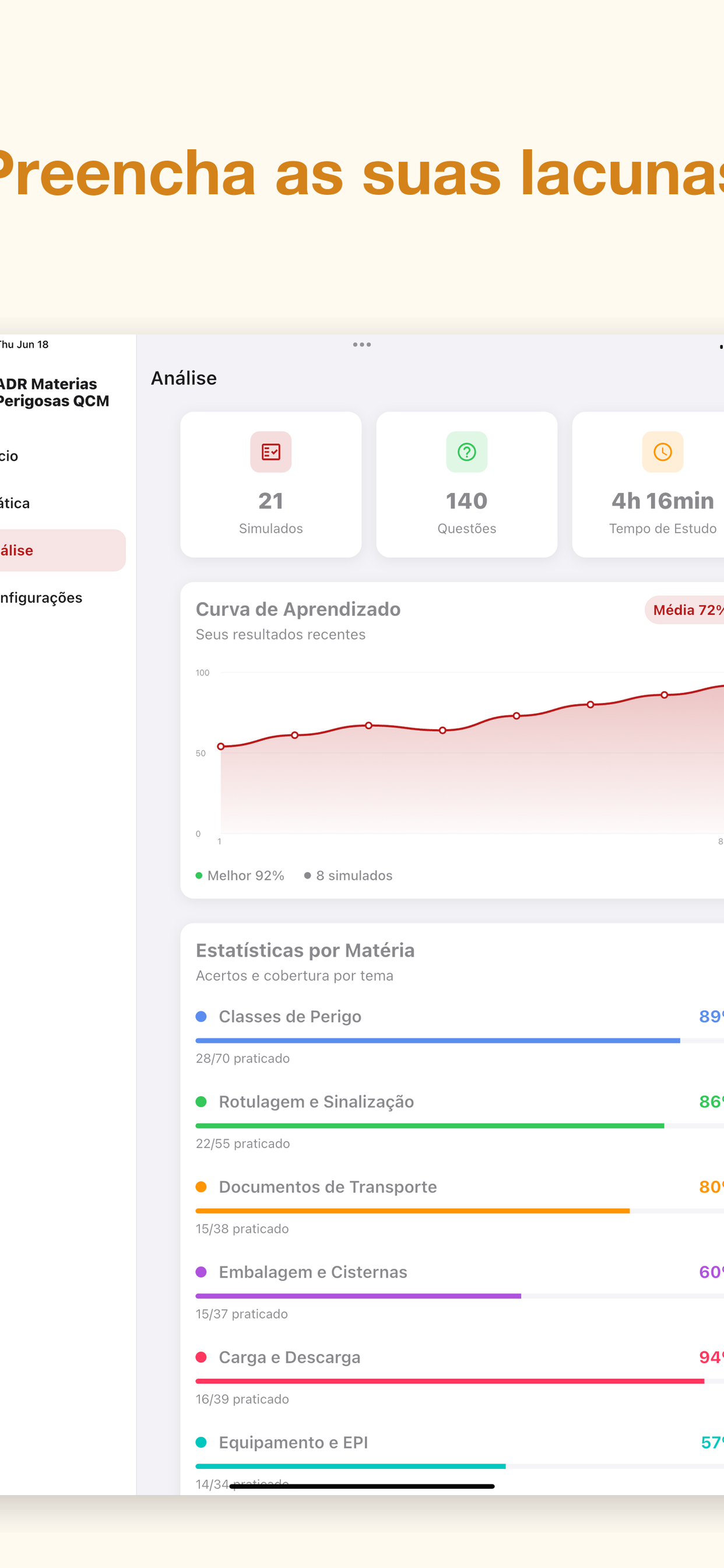724x1568 pixels.
Task: Click the Classes de Perigo progress bar
Action: click(x=460, y=1041)
